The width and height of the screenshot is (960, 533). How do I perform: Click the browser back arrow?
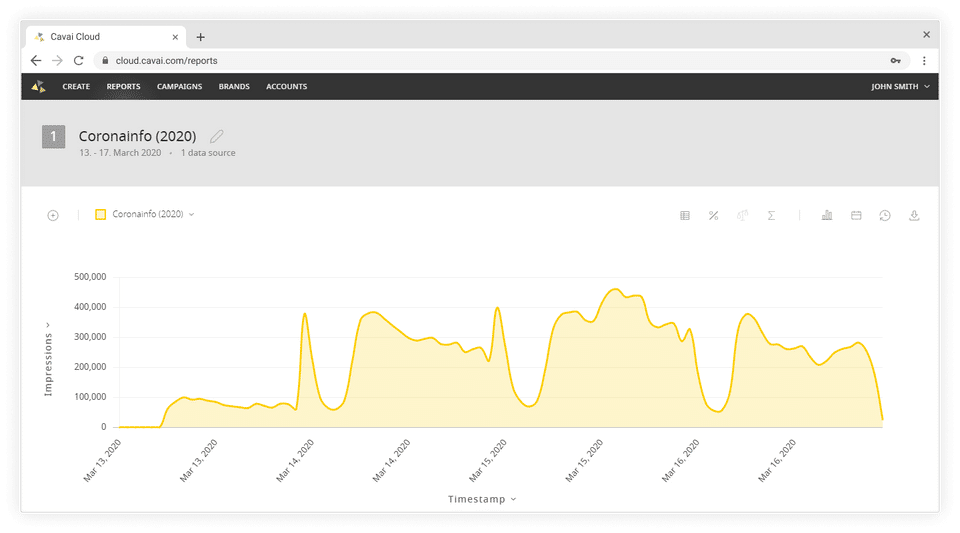click(x=36, y=61)
